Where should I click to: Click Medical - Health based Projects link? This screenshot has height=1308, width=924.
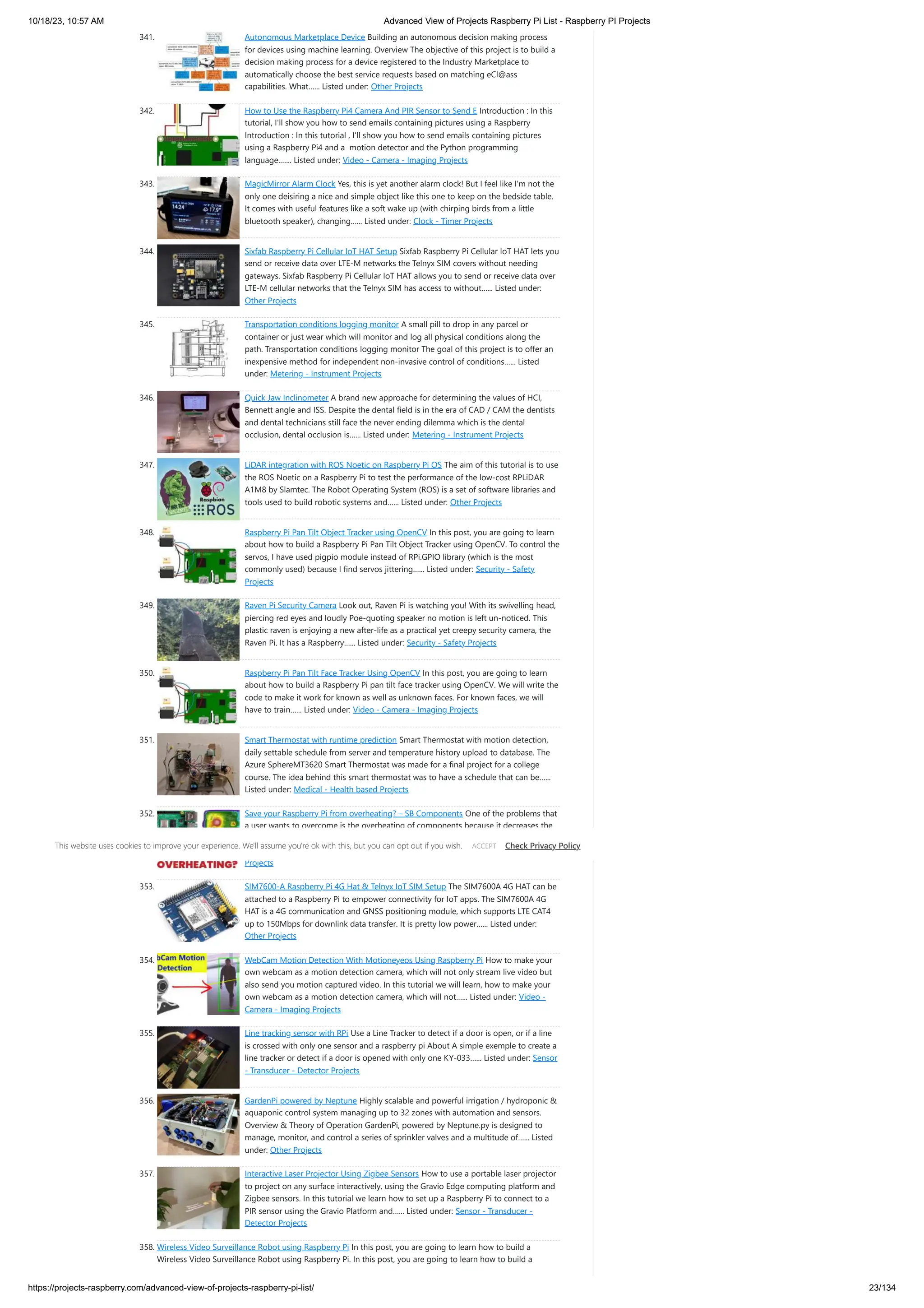tap(351, 789)
